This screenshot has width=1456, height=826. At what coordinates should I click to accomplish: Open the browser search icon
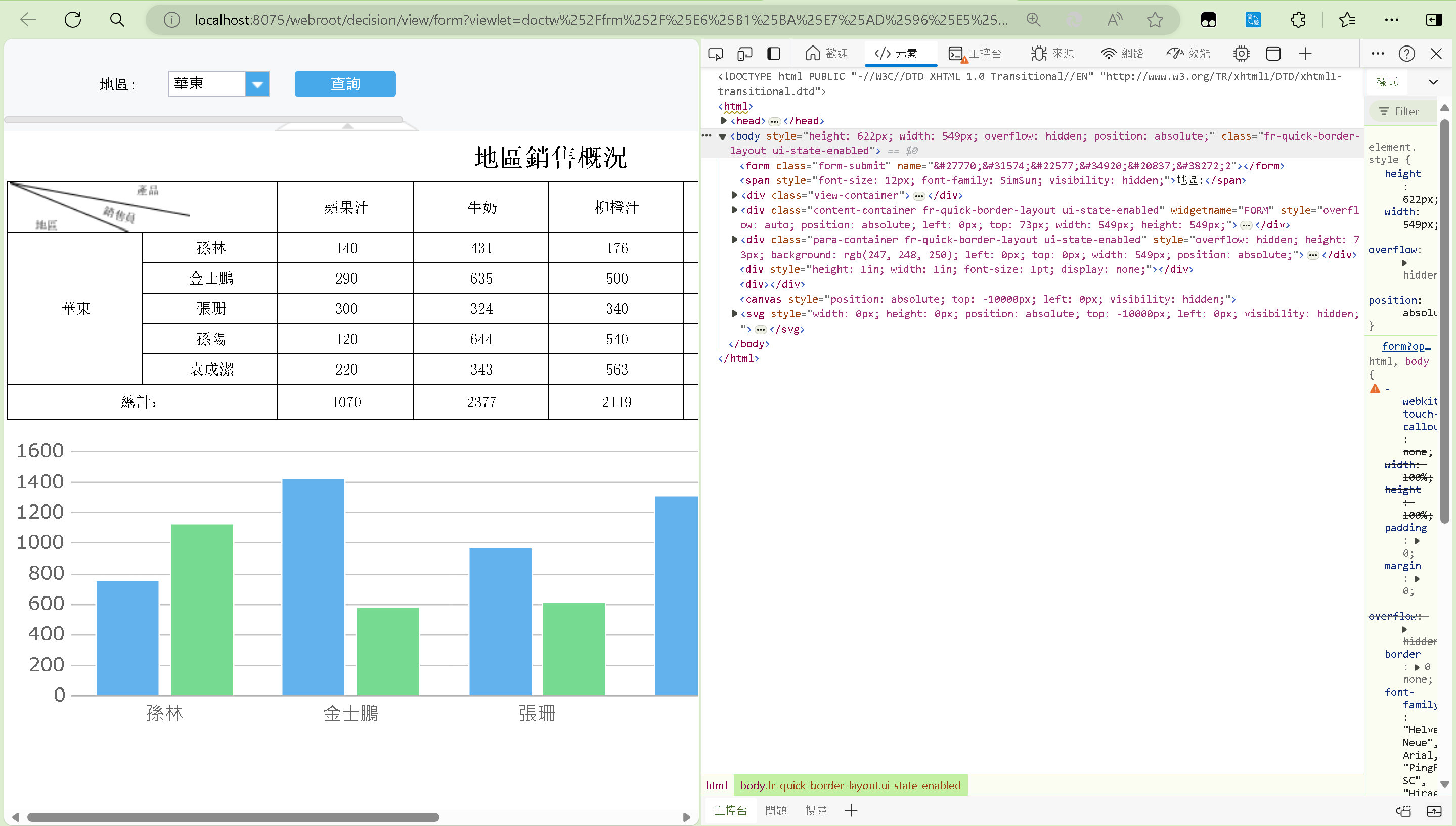[x=117, y=20]
